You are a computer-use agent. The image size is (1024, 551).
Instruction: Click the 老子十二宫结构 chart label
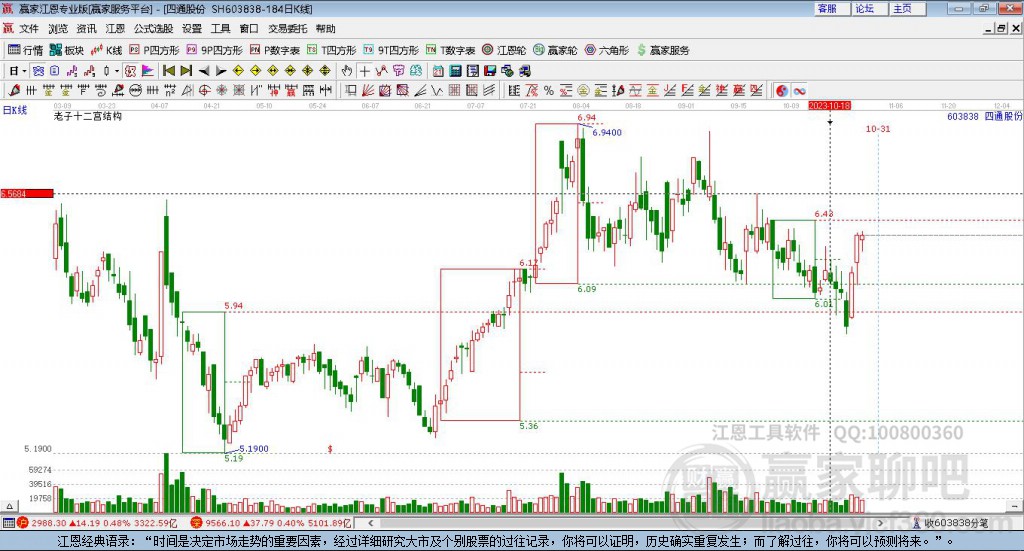tap(88, 116)
